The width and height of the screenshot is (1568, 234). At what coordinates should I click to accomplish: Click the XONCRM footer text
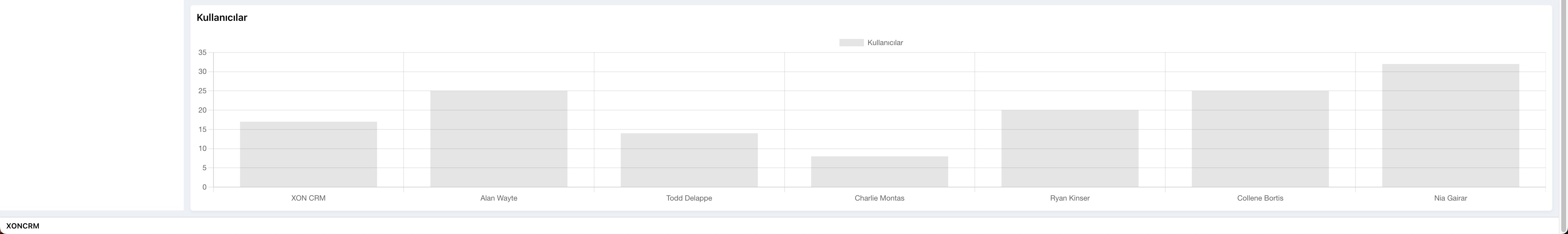(23, 226)
